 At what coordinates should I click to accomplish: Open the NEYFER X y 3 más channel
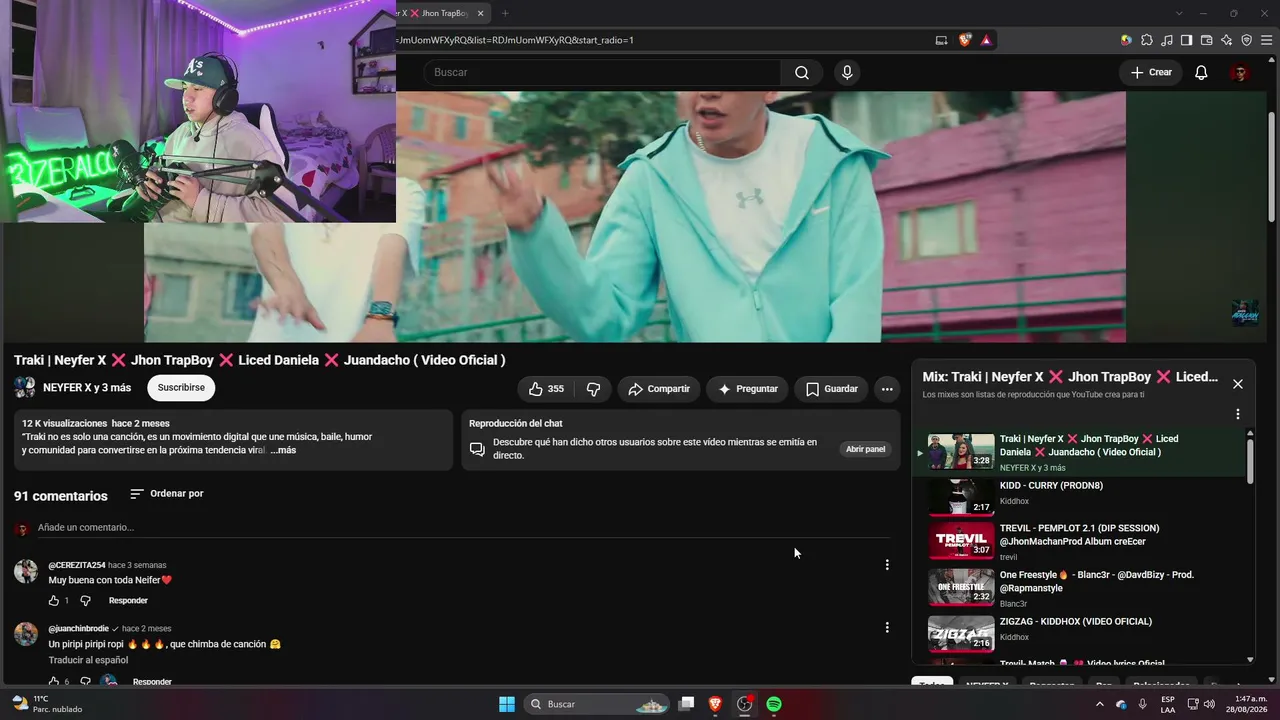point(87,388)
